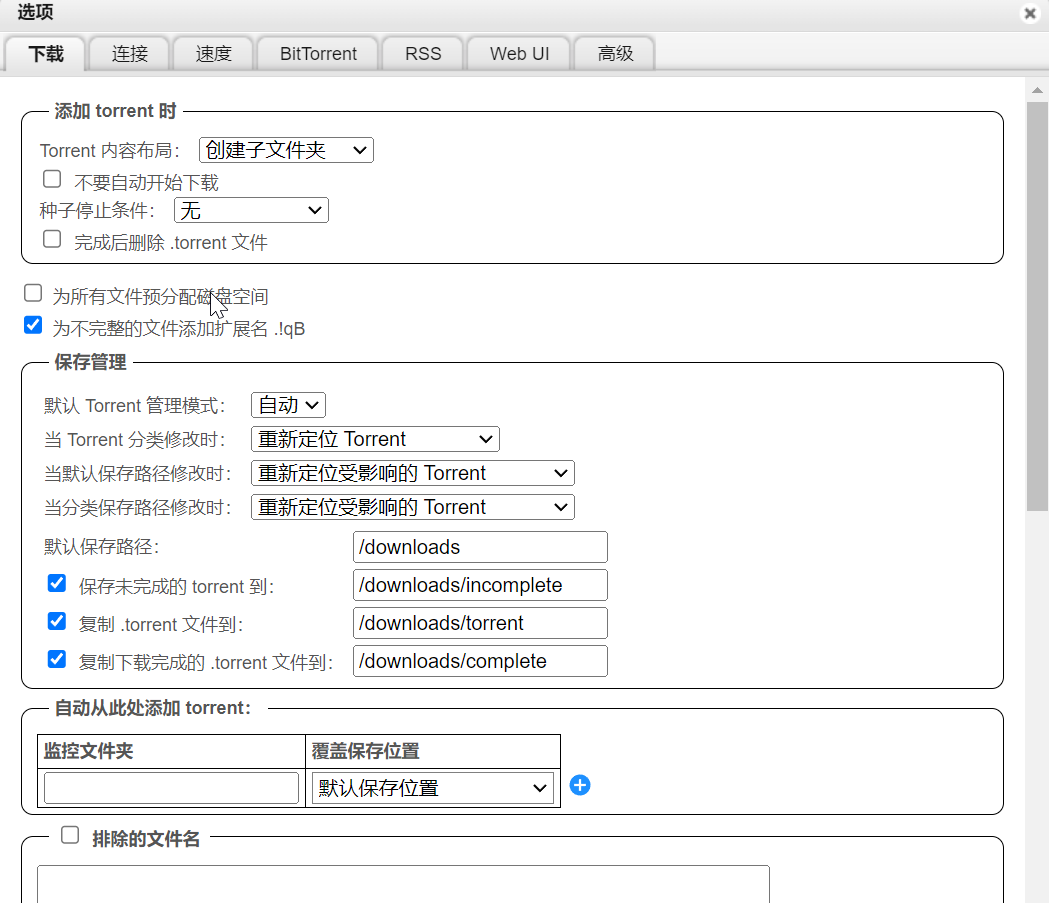Screen dimensions: 1049x903
Task: Click the blue plus icon to add watched folder
Action: (x=580, y=786)
